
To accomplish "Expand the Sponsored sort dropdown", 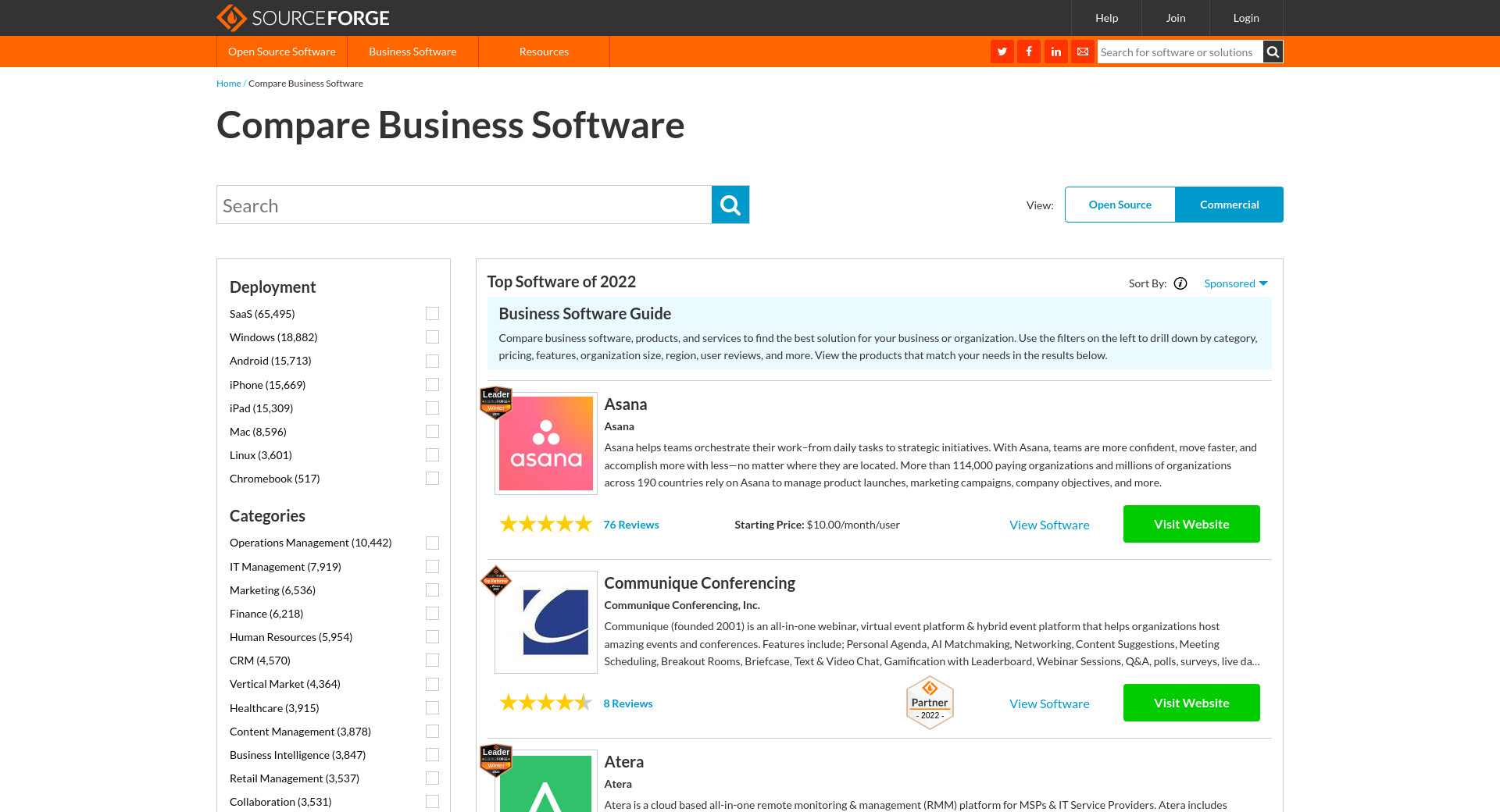I will pos(1235,283).
